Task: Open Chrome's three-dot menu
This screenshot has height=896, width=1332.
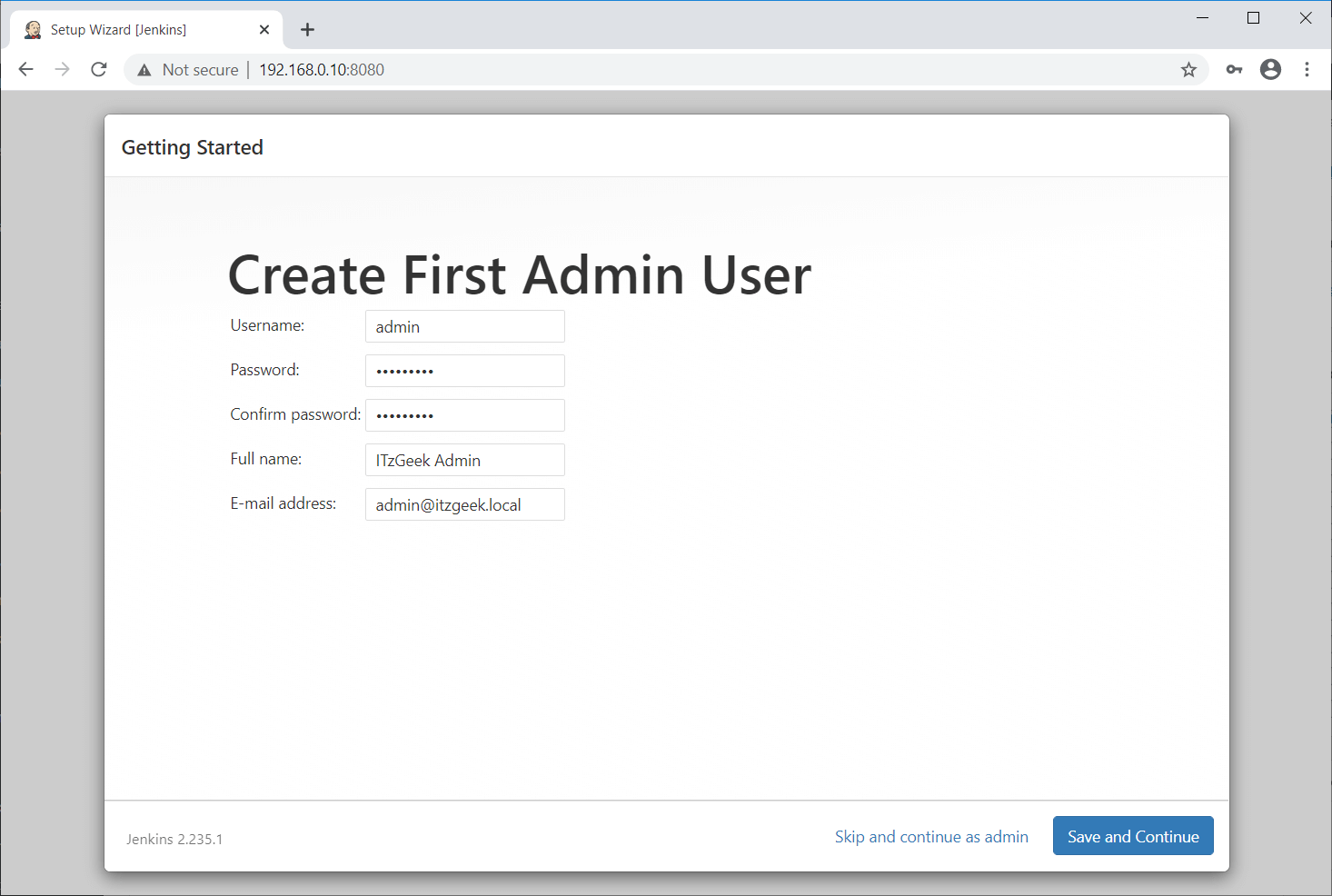Action: [1307, 70]
